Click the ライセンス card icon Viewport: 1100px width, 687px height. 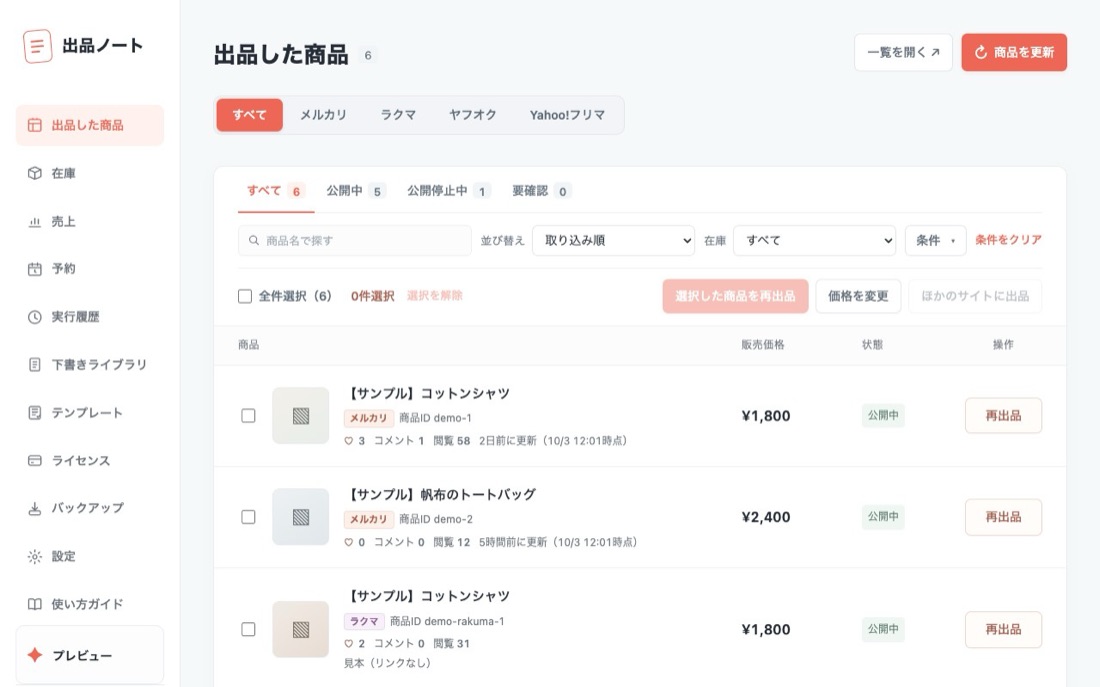[34, 460]
